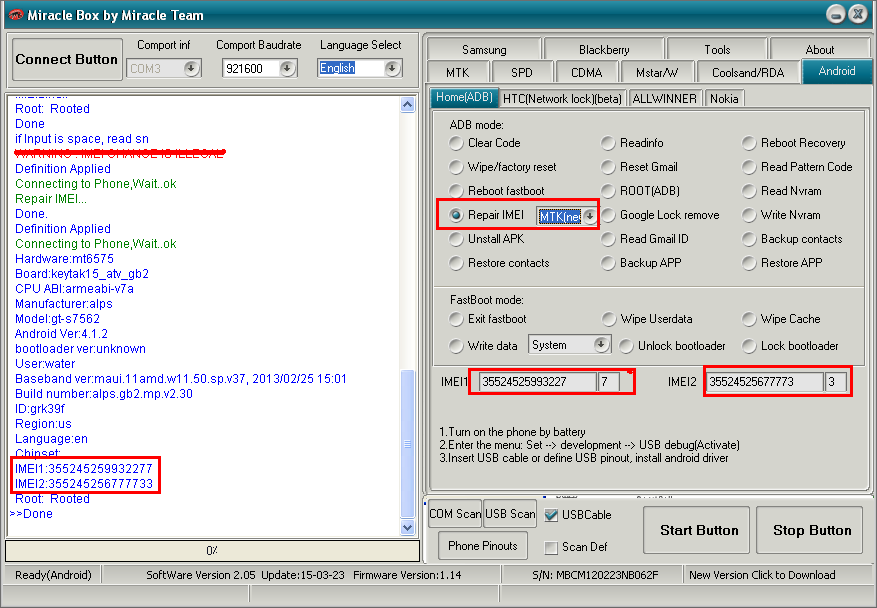Select the Unstall APK option
Screen dimensions: 877x608
pos(487,239)
